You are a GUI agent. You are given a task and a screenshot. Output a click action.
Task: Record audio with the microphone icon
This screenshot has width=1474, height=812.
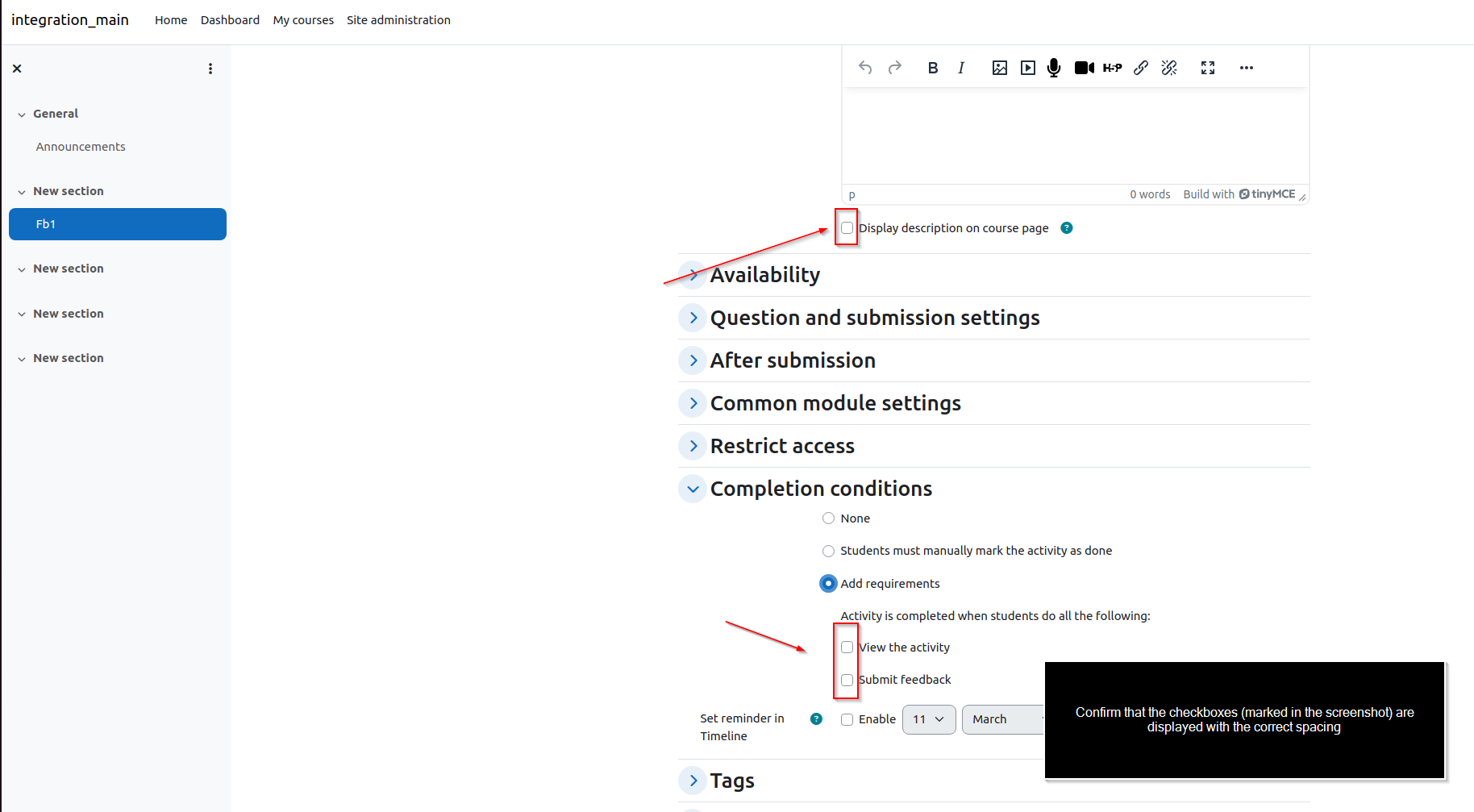(1054, 68)
